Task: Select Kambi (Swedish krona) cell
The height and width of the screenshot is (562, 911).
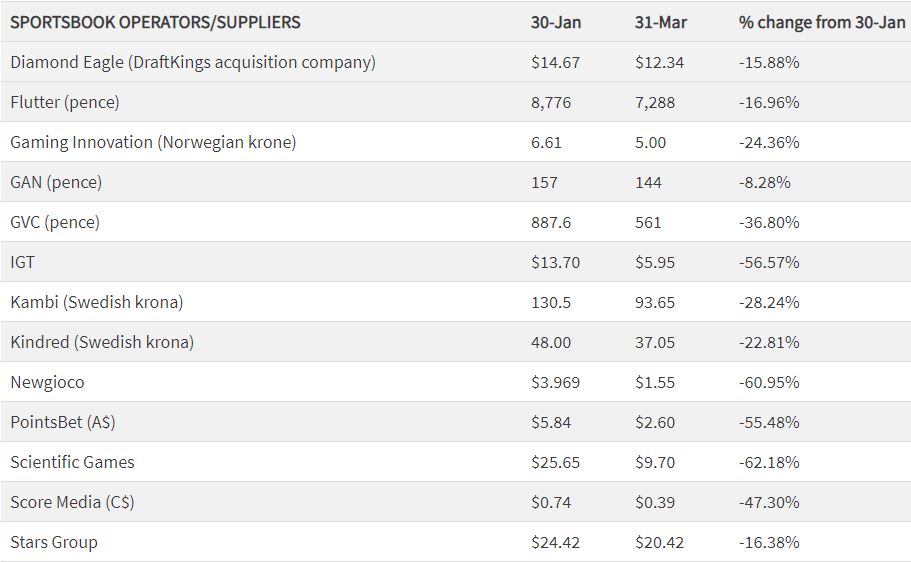Action: [97, 302]
